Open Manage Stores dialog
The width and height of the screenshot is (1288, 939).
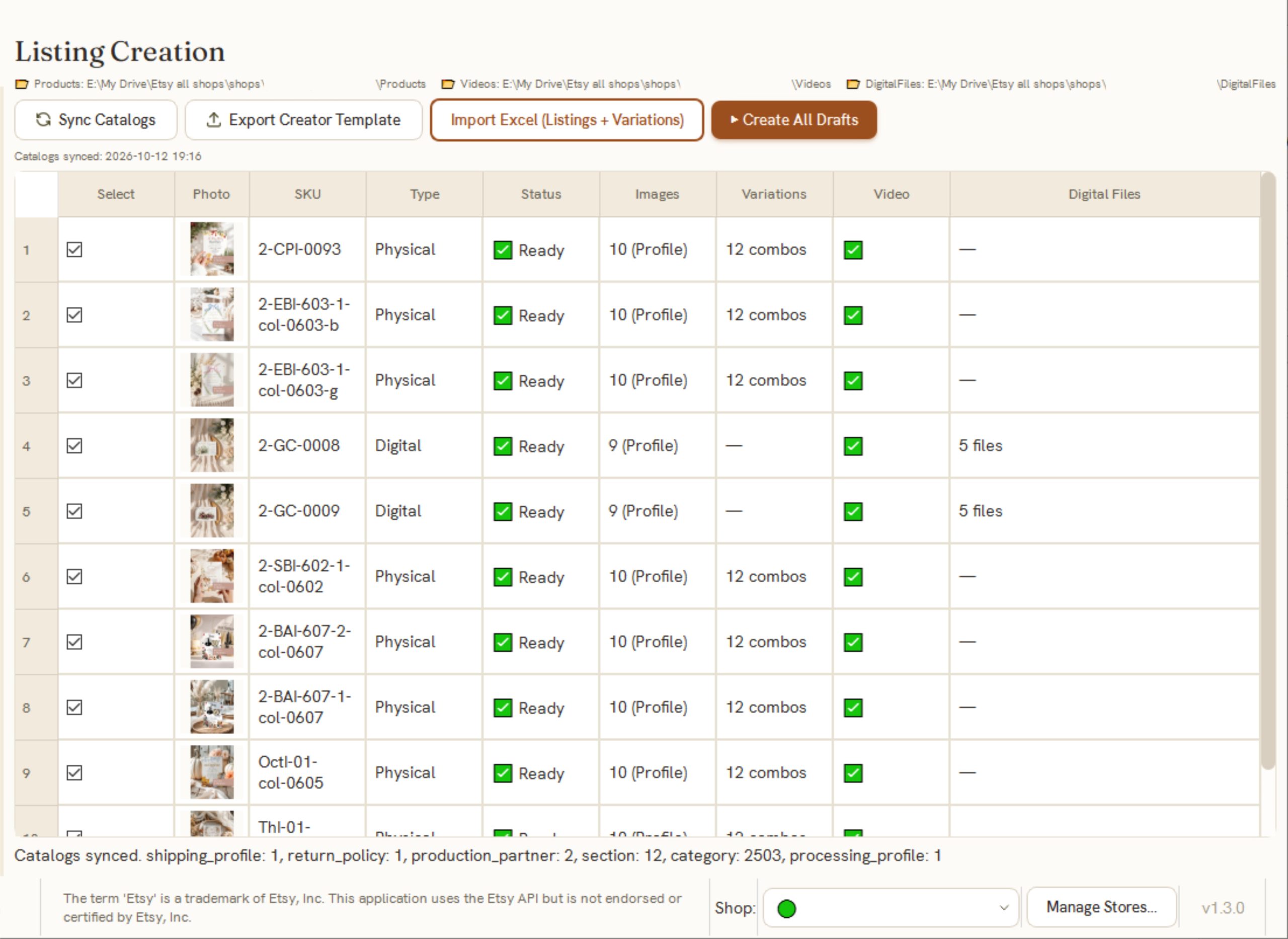point(1102,907)
